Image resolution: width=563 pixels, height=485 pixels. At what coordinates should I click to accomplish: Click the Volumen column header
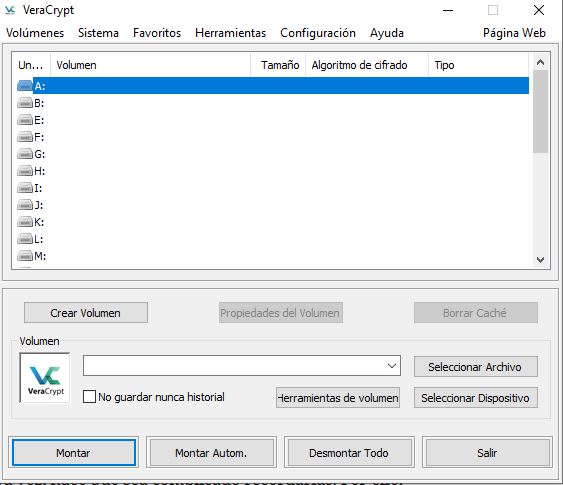coord(150,65)
